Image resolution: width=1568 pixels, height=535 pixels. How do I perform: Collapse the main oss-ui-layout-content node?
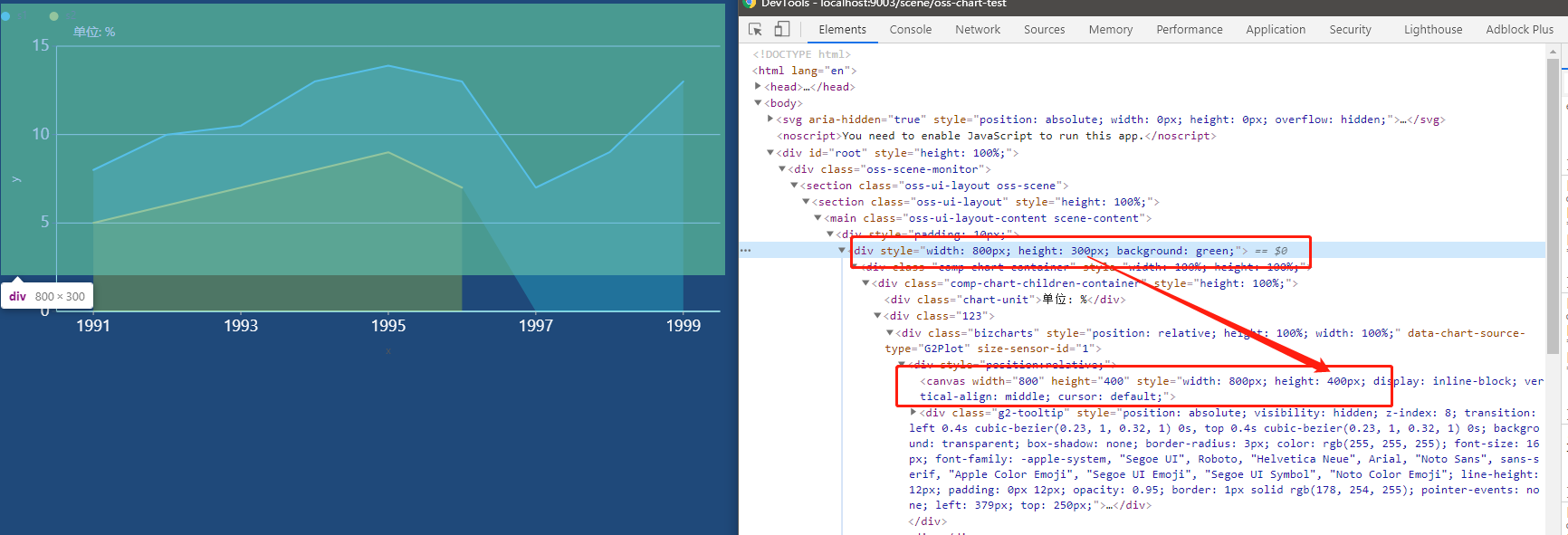(x=817, y=218)
